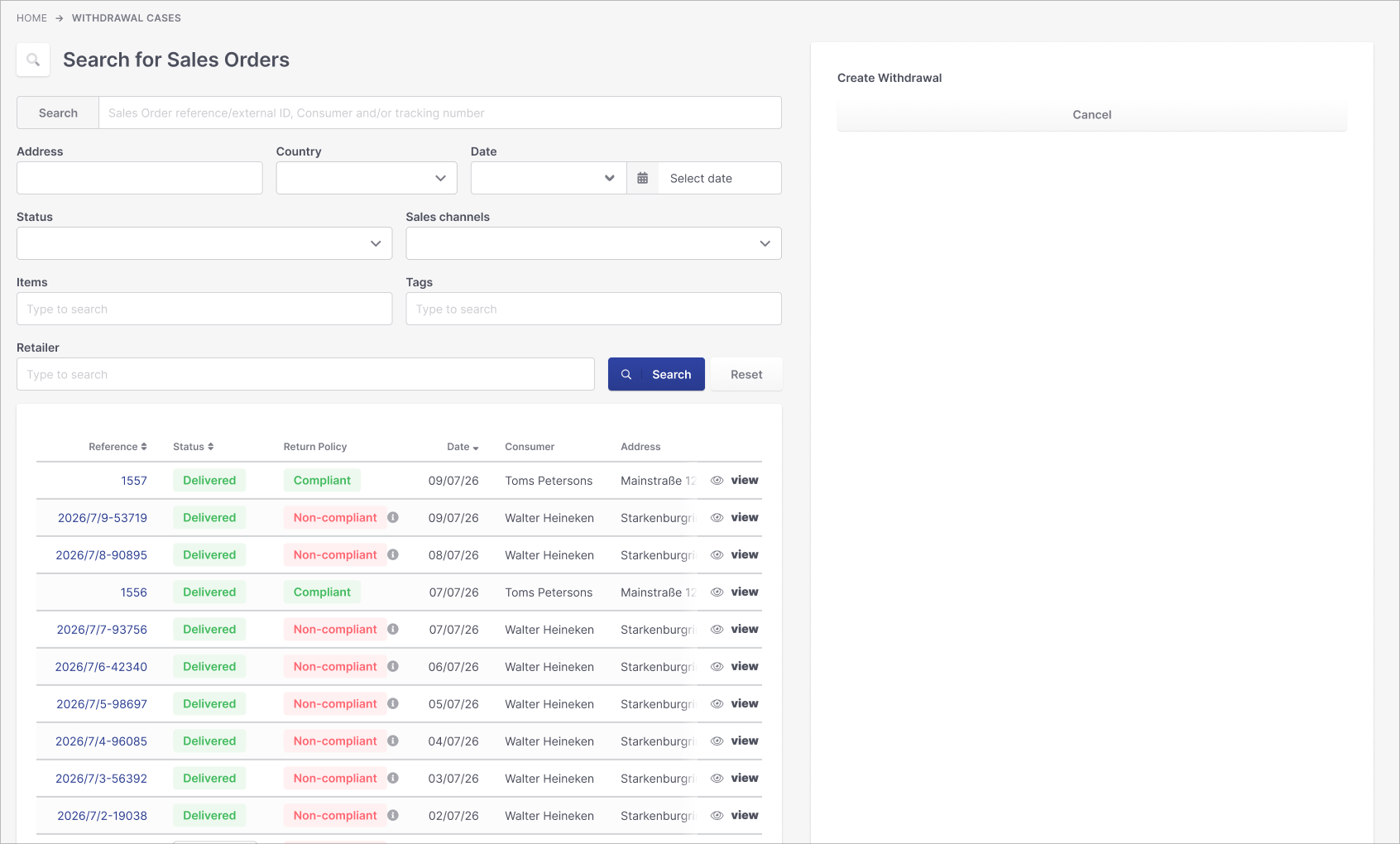The image size is (1400, 844).
Task: Focus the Retailer search field
Action: tap(305, 374)
